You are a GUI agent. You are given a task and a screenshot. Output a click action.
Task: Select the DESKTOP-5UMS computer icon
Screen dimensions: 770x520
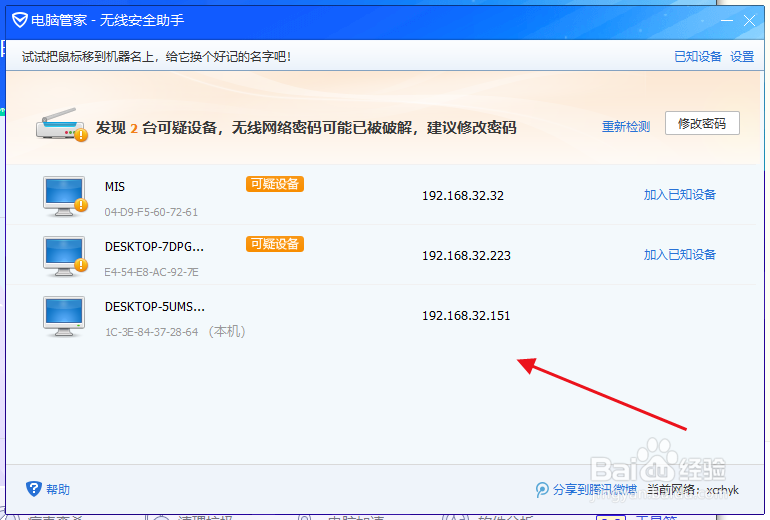coord(64,316)
